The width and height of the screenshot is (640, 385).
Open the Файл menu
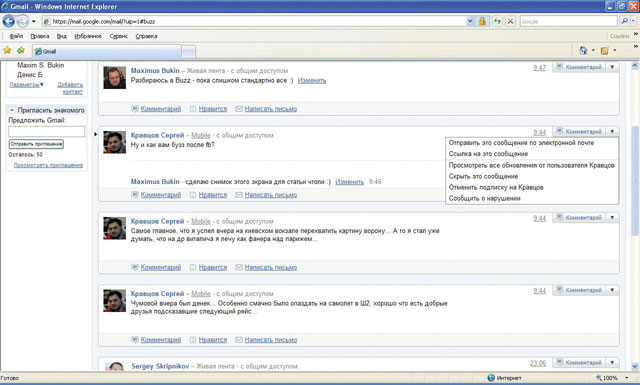coord(16,36)
